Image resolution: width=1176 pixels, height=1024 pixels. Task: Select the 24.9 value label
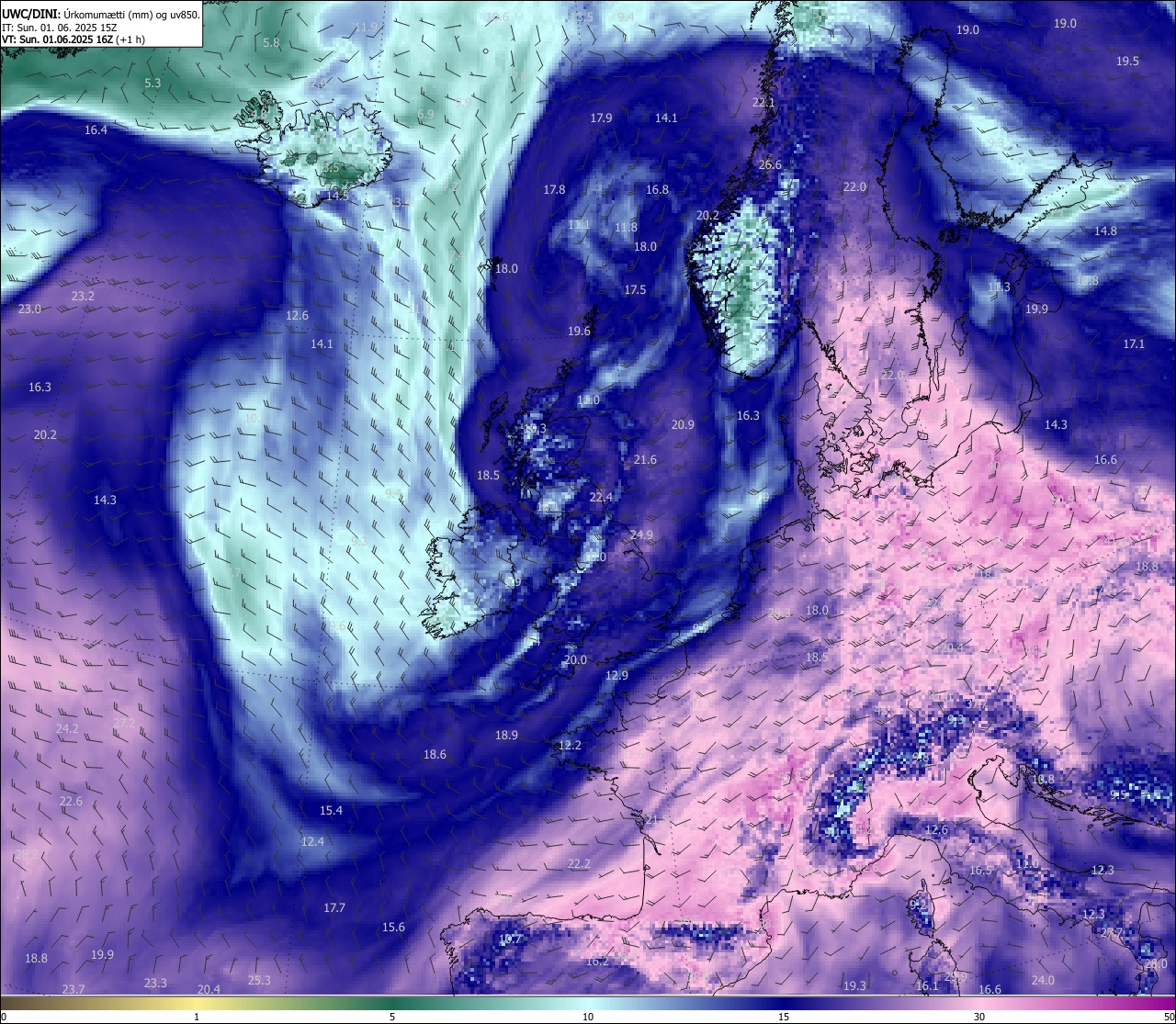pos(641,535)
